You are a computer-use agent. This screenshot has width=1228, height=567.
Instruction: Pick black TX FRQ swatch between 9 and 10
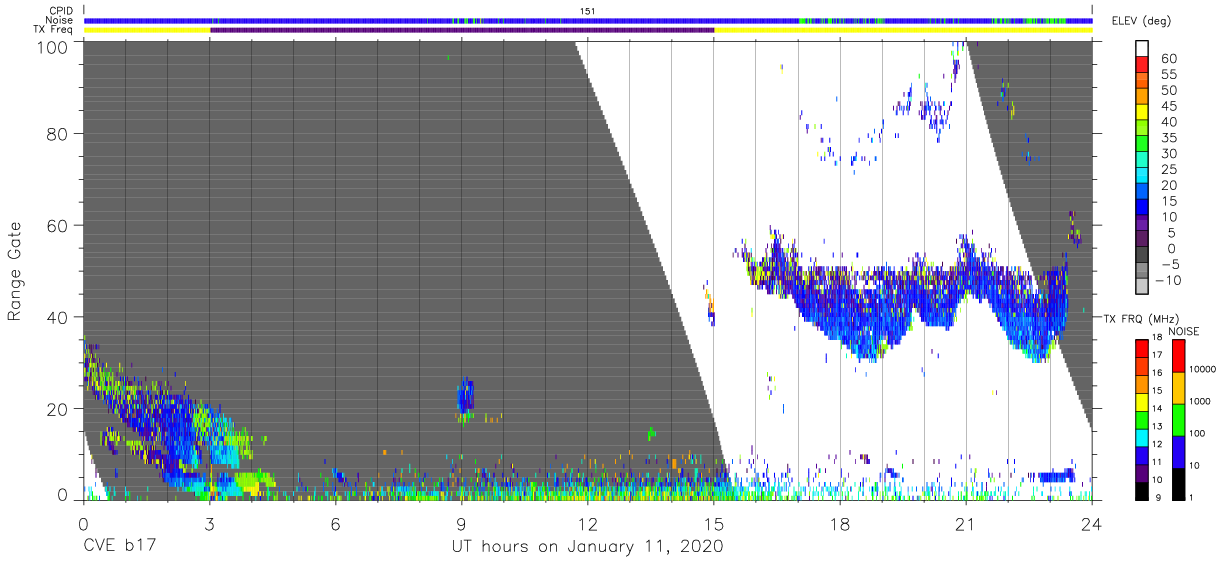(x=1142, y=489)
